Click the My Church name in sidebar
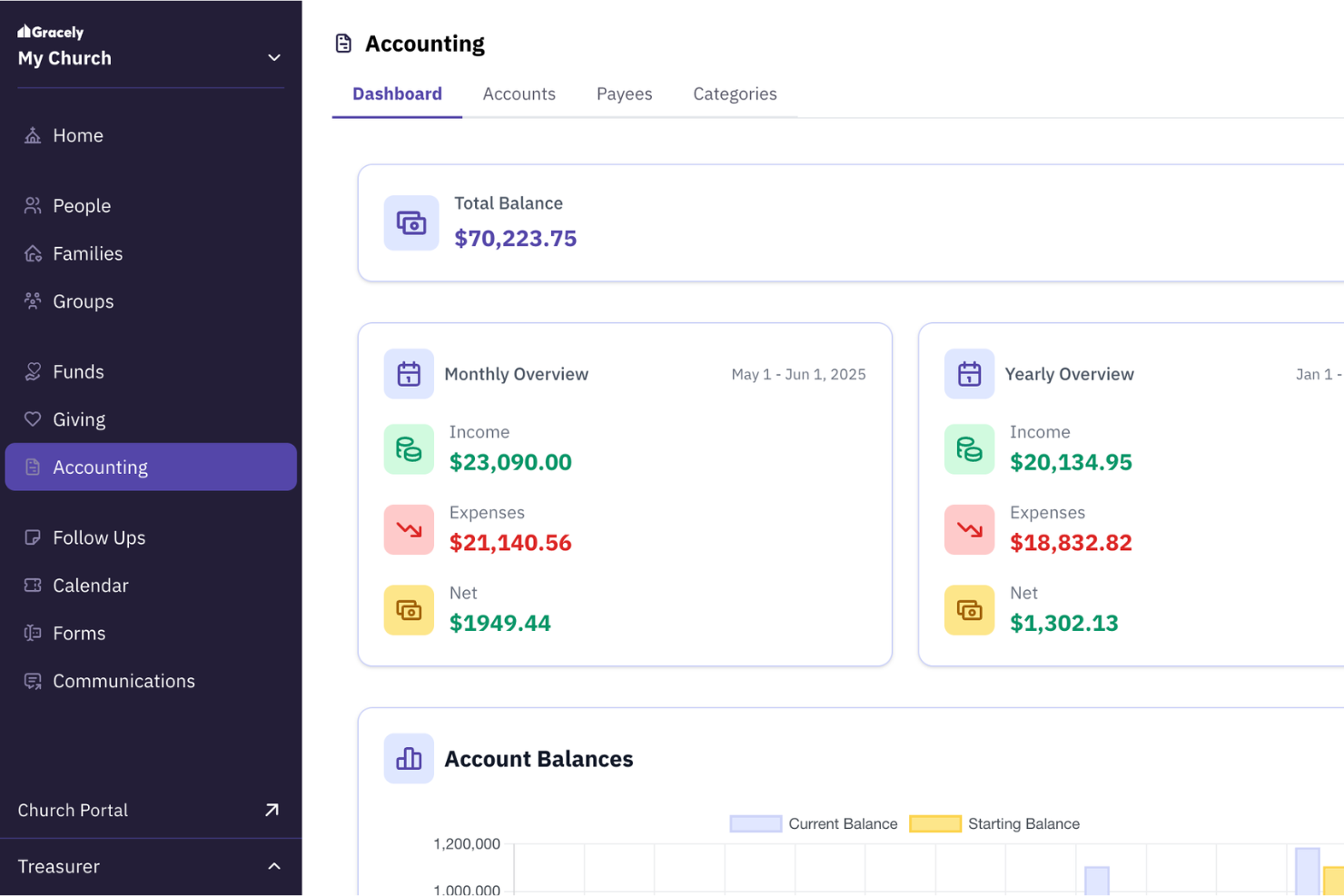The width and height of the screenshot is (1344, 896). [64, 58]
